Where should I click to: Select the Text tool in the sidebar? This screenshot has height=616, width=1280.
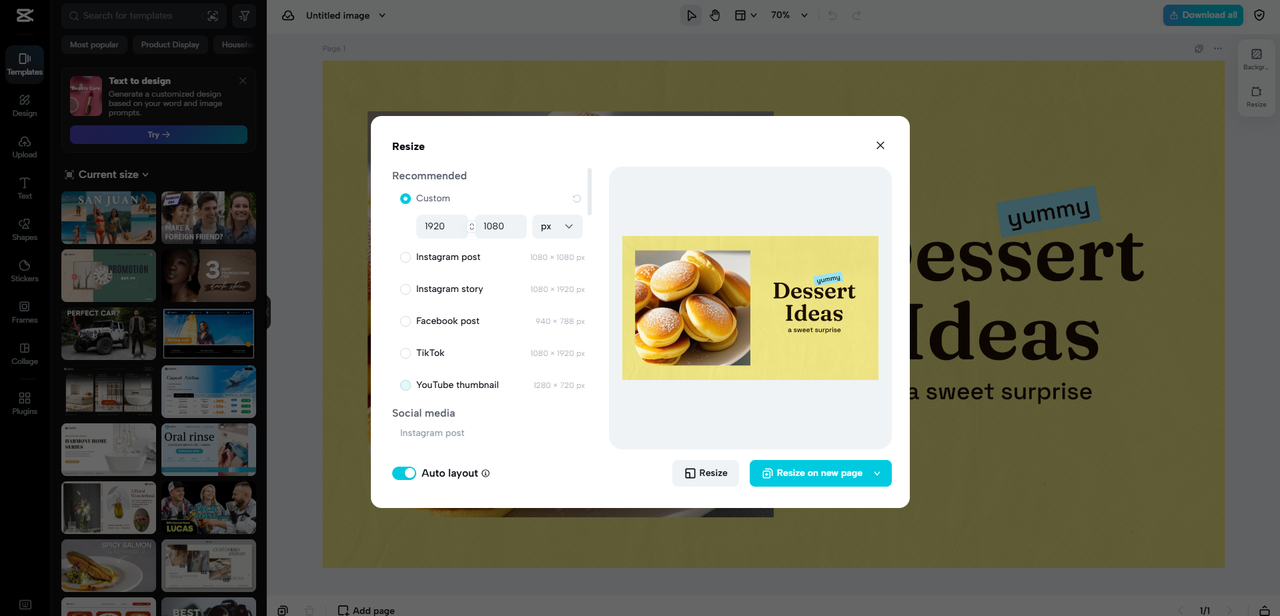click(x=24, y=187)
